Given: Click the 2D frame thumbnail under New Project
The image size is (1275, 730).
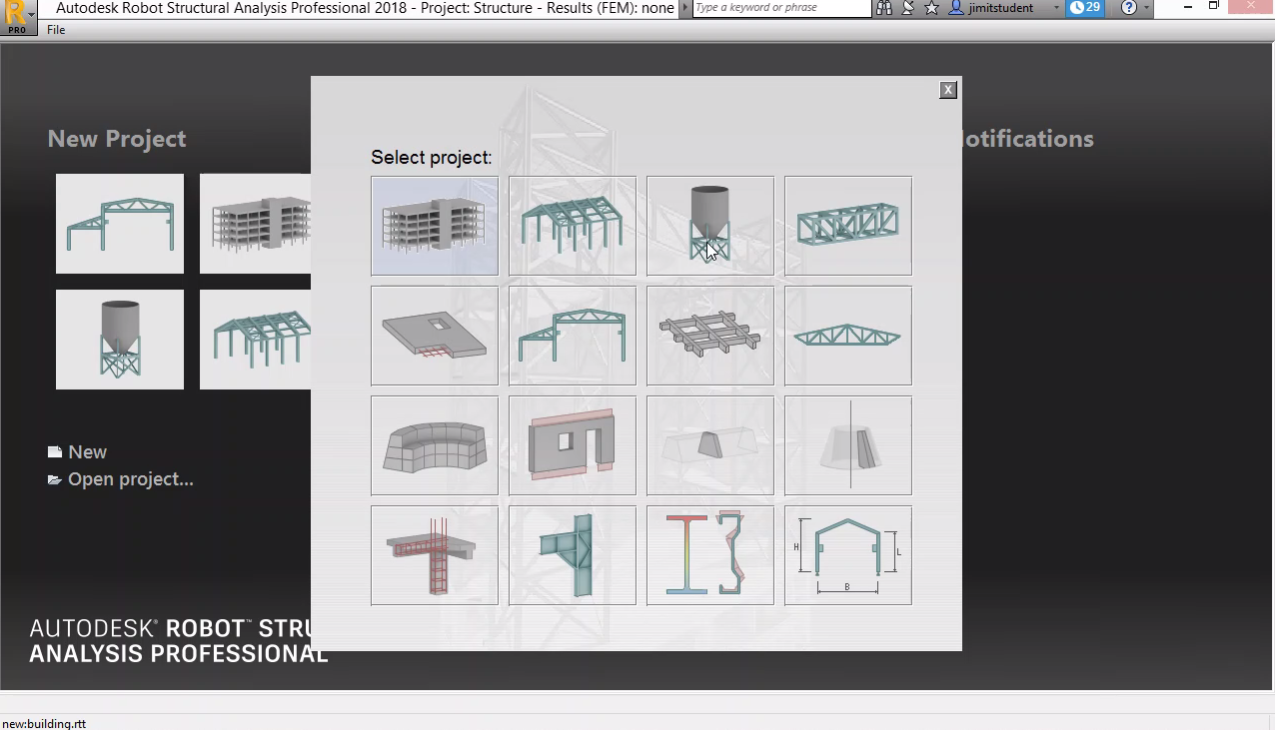Looking at the screenshot, I should 120,224.
